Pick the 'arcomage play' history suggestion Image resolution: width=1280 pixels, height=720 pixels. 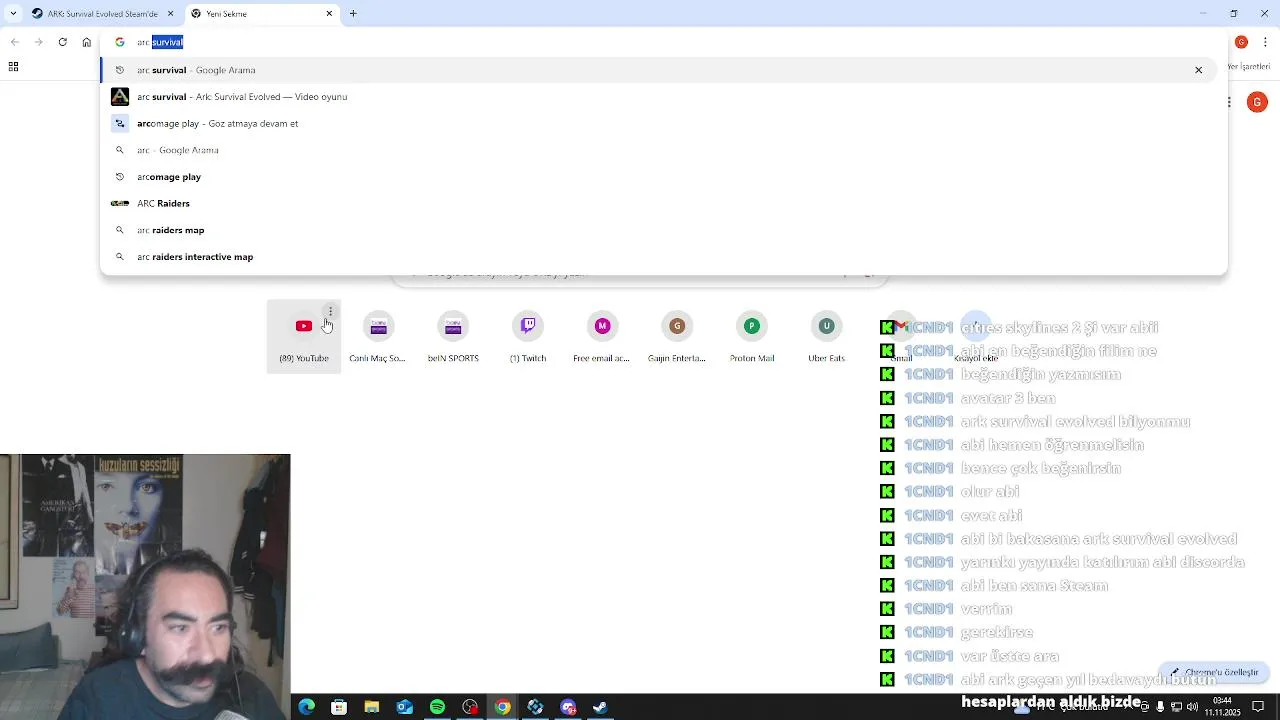(x=660, y=177)
